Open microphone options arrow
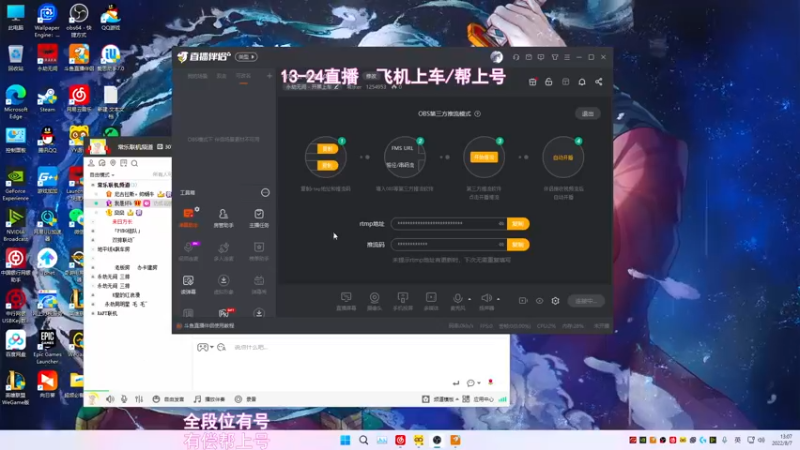Image resolution: width=800 pixels, height=450 pixels. point(469,299)
